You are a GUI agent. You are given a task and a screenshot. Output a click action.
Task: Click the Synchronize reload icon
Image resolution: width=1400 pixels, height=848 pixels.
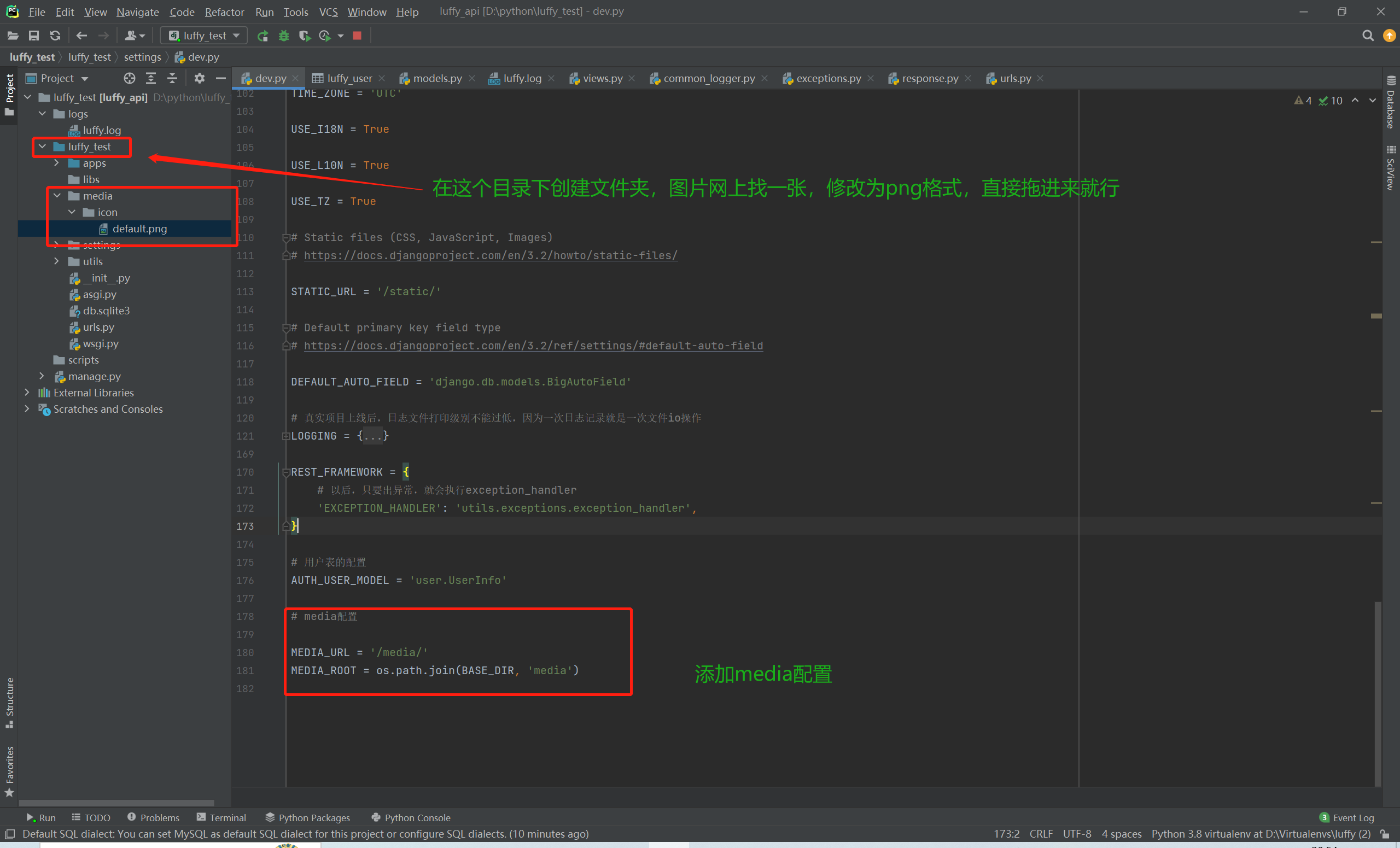[55, 36]
